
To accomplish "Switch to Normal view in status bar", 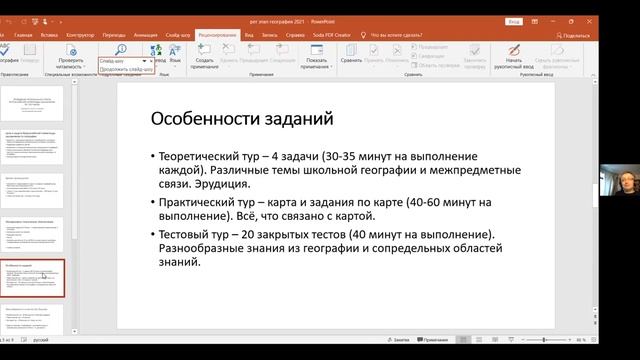I will 463,340.
